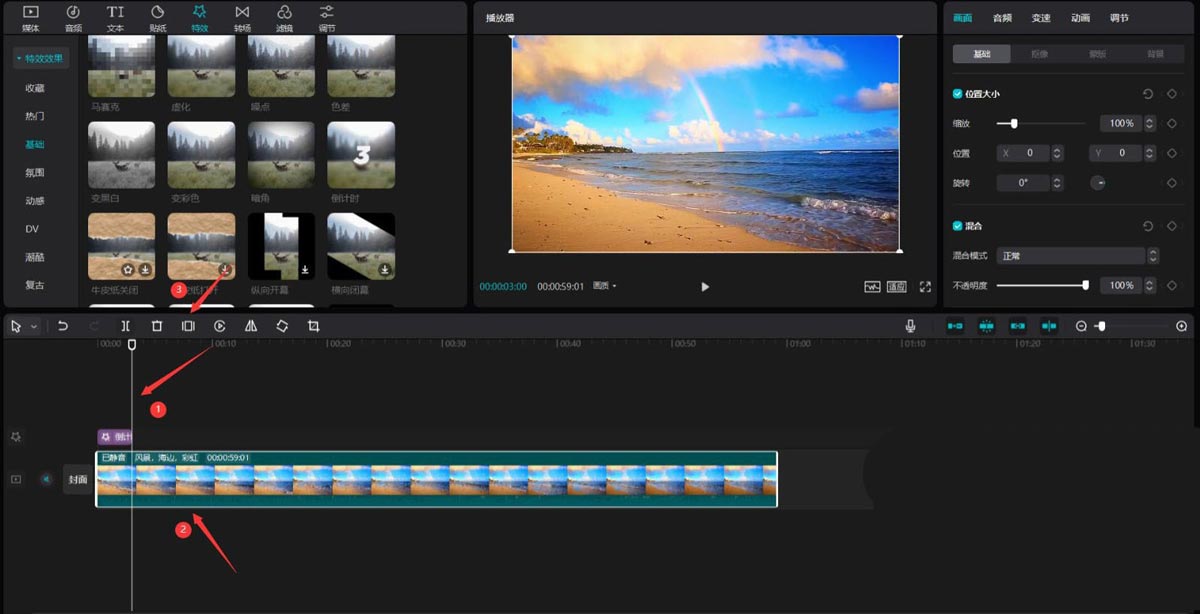Click the freeze frame icon in timeline toolbar

coord(188,326)
